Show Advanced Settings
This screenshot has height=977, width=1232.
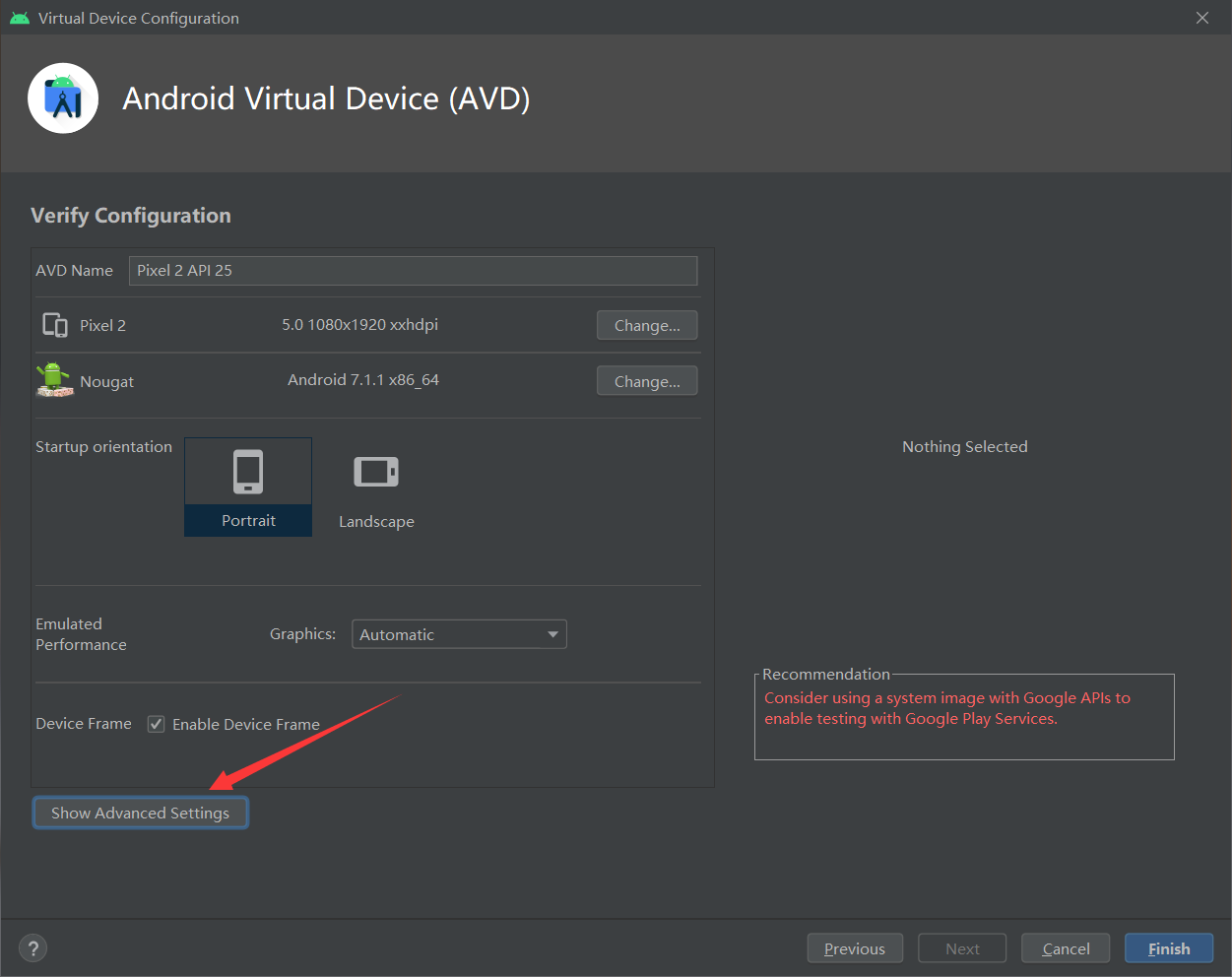(x=140, y=813)
